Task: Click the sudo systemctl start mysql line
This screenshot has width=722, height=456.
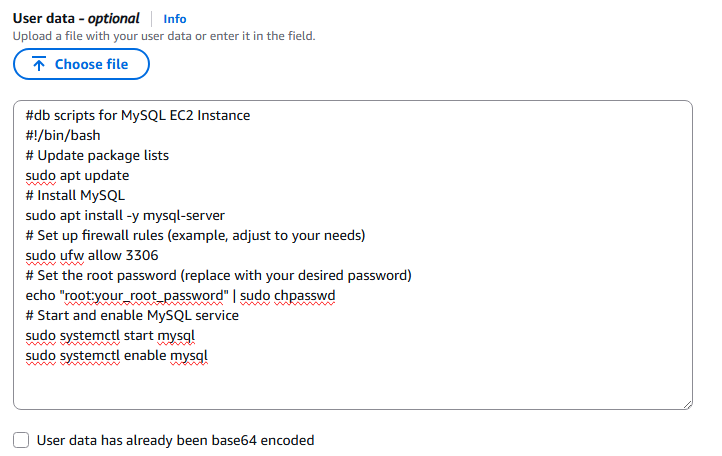Action: tap(110, 335)
